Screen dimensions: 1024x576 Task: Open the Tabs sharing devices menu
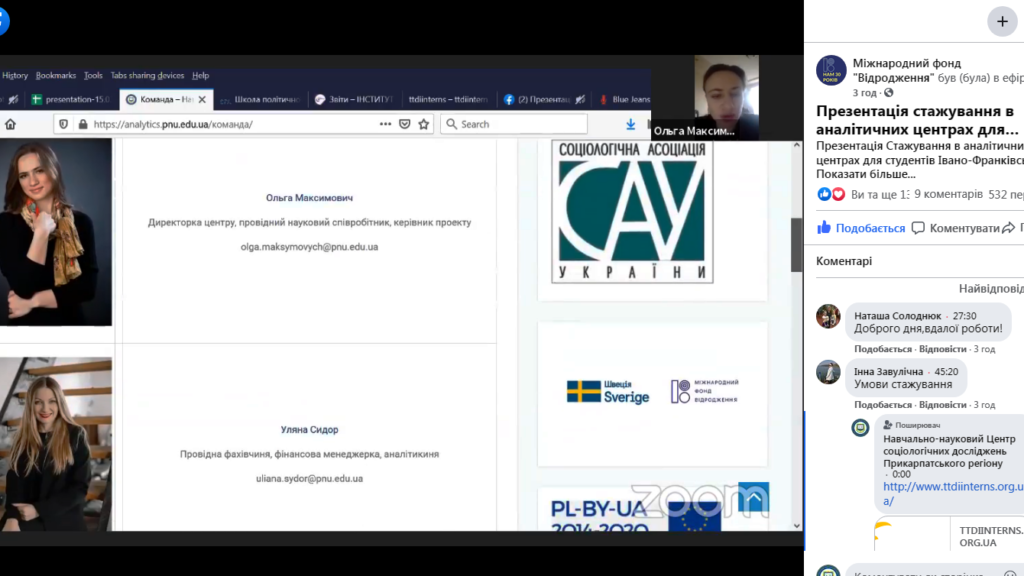click(147, 76)
